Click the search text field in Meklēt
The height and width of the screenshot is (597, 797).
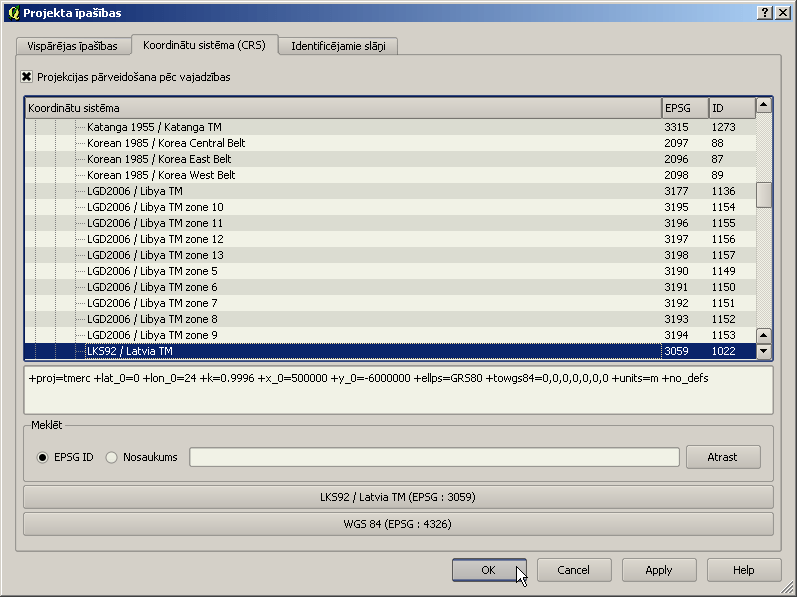435,457
